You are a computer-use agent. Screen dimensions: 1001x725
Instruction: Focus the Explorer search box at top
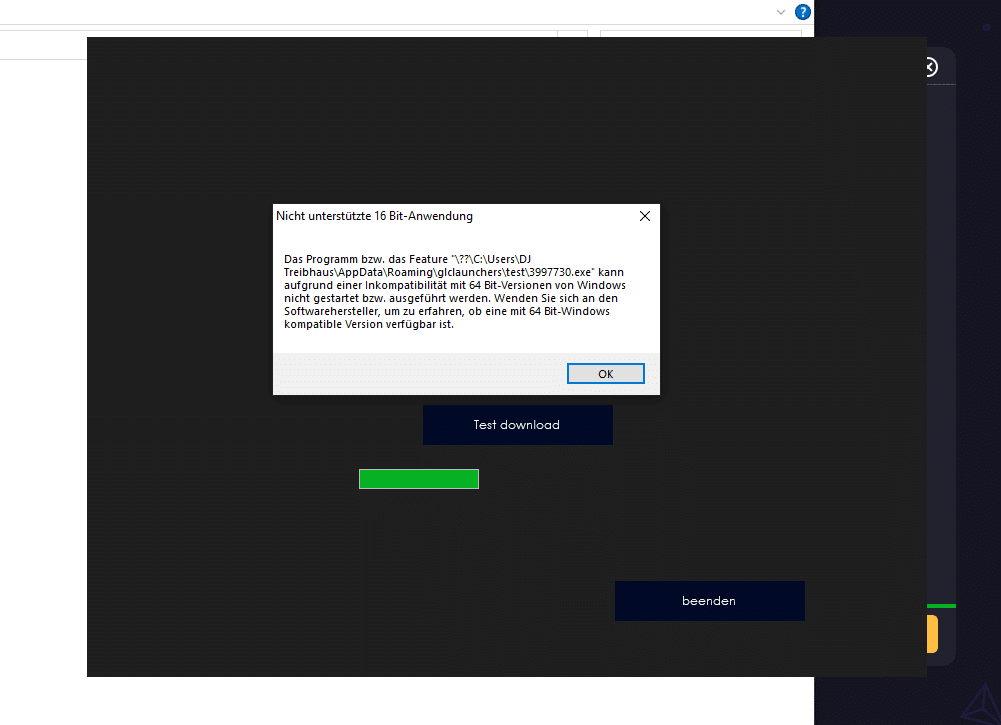700,35
